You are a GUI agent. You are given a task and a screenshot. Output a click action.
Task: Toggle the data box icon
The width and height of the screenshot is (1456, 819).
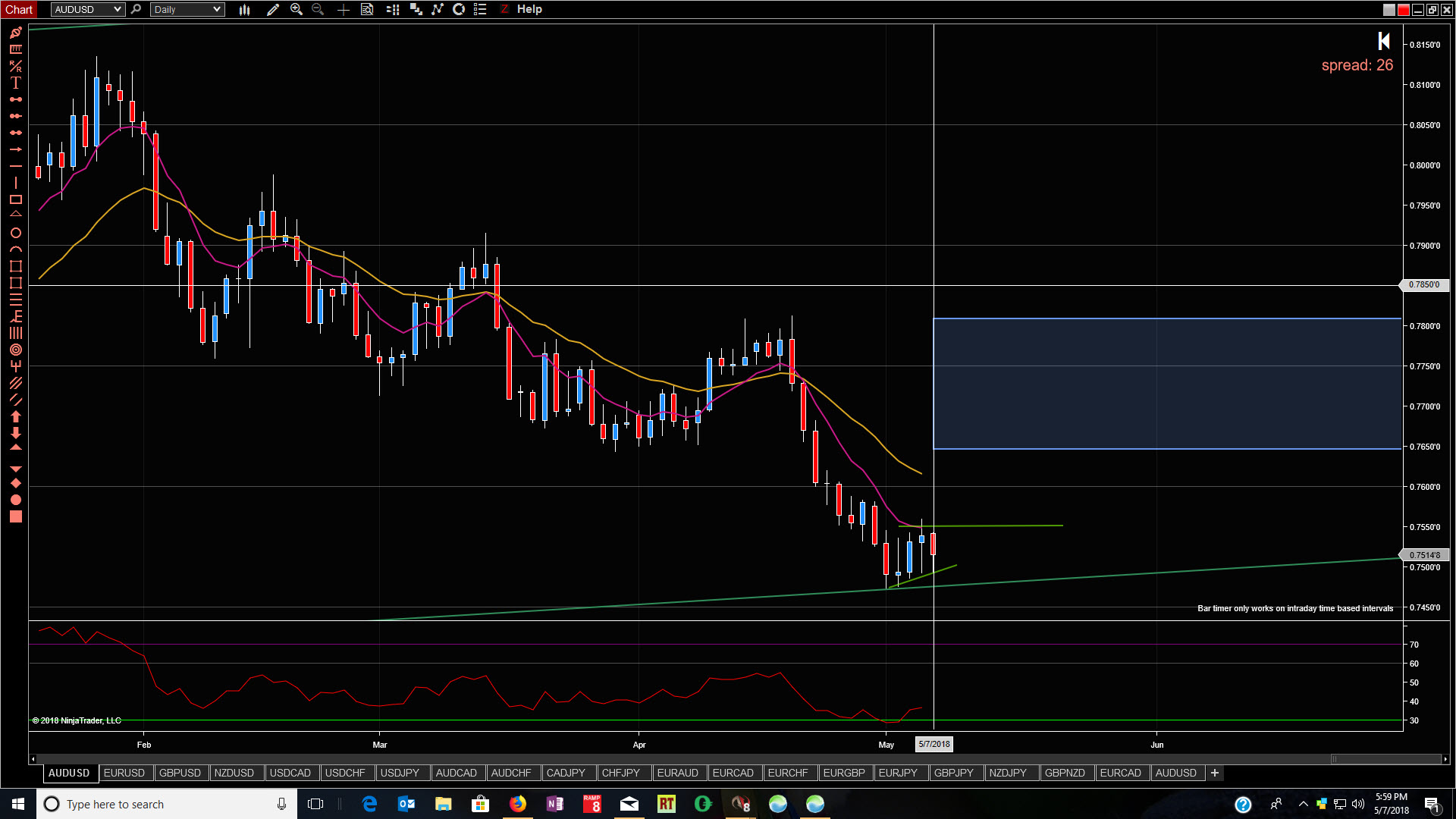click(367, 9)
